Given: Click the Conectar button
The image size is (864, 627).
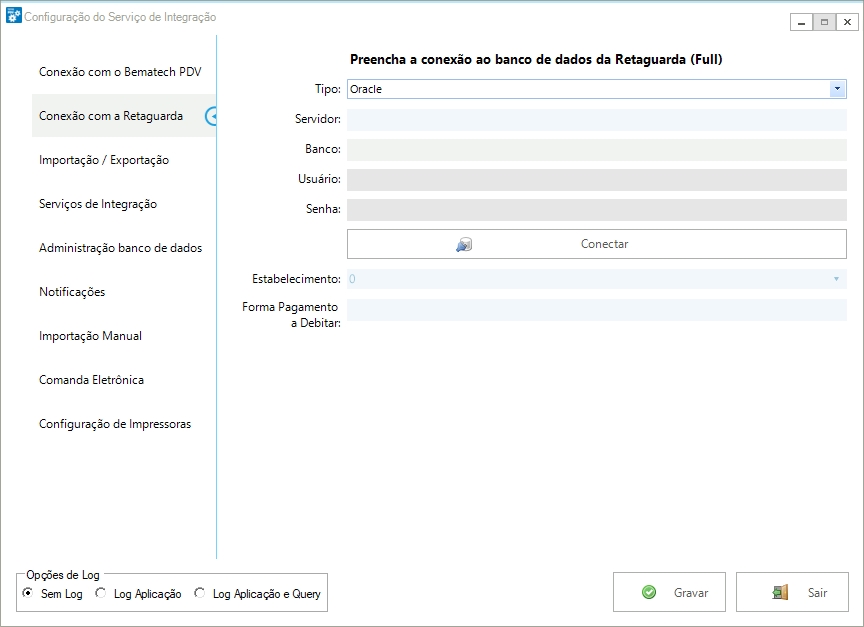Looking at the screenshot, I should (x=597, y=244).
